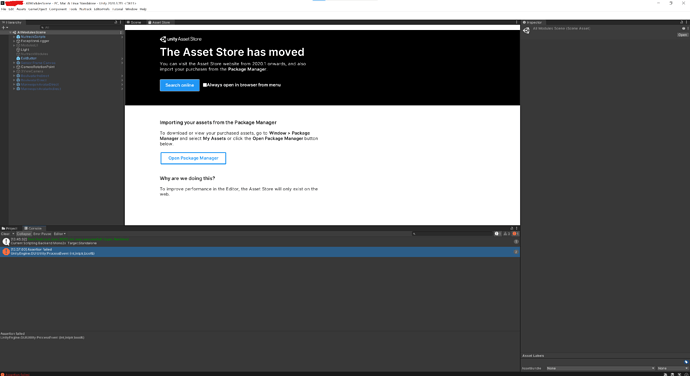Image resolution: width=690 pixels, height=376 pixels.
Task: Select ExitButton prefab in Hierarchy
Action: coord(29,58)
